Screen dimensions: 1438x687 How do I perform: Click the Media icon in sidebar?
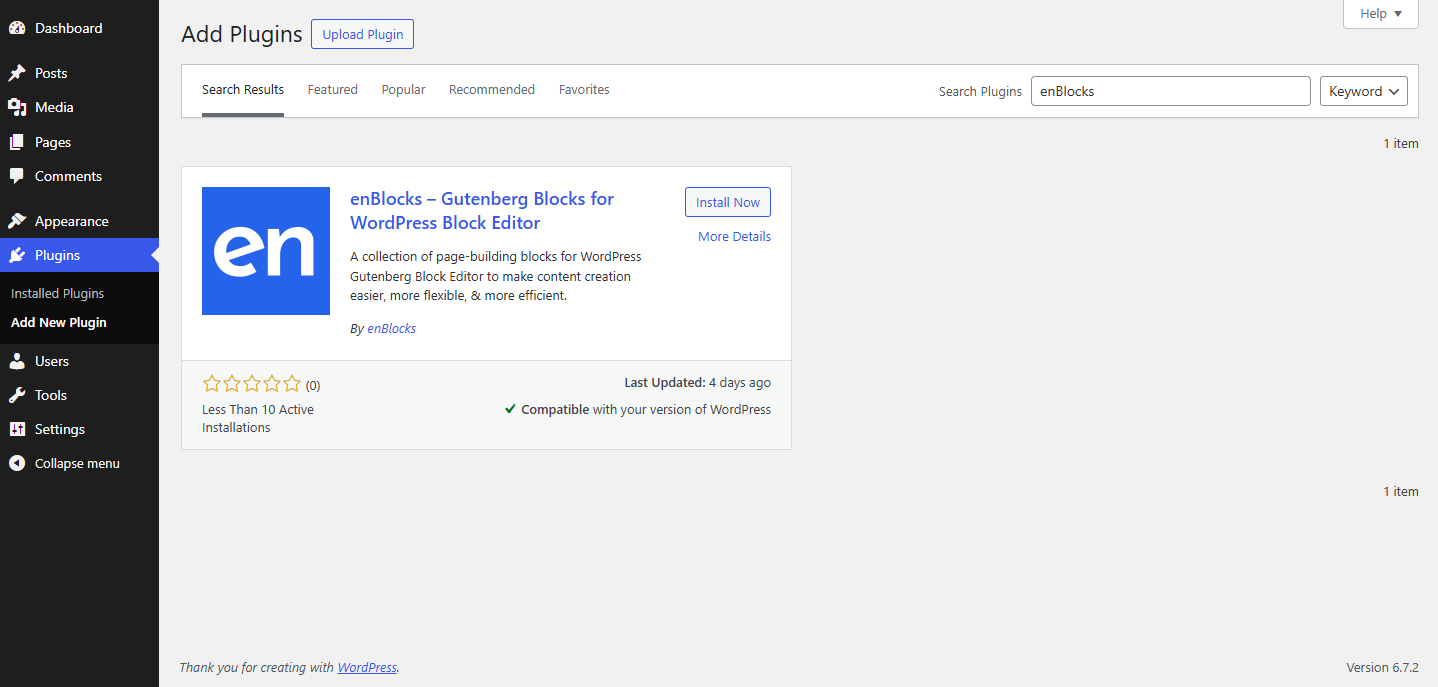coord(17,107)
